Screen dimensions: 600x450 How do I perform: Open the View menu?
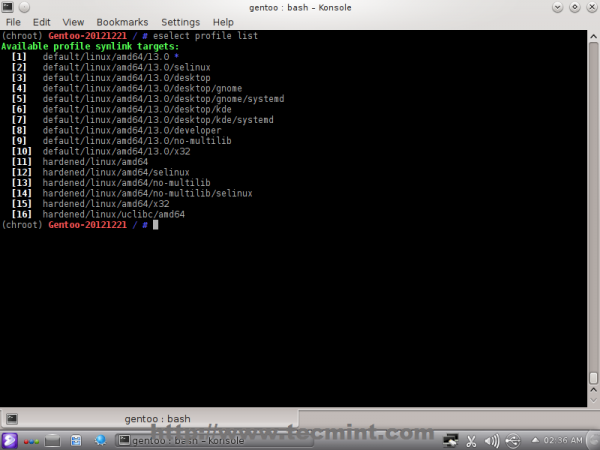click(73, 22)
